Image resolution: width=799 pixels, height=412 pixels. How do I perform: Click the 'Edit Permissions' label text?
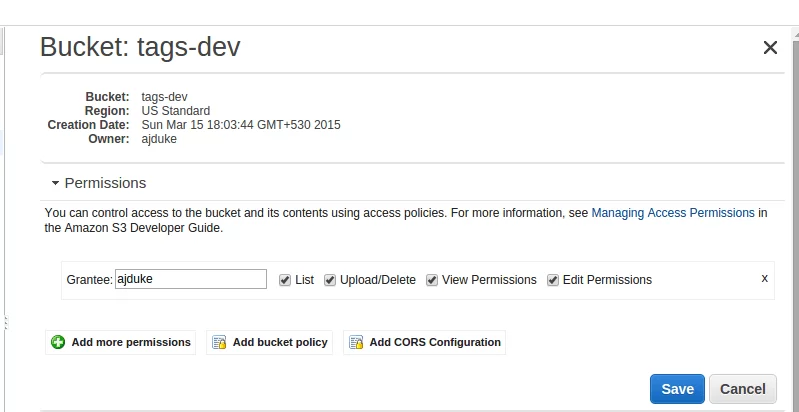(607, 280)
